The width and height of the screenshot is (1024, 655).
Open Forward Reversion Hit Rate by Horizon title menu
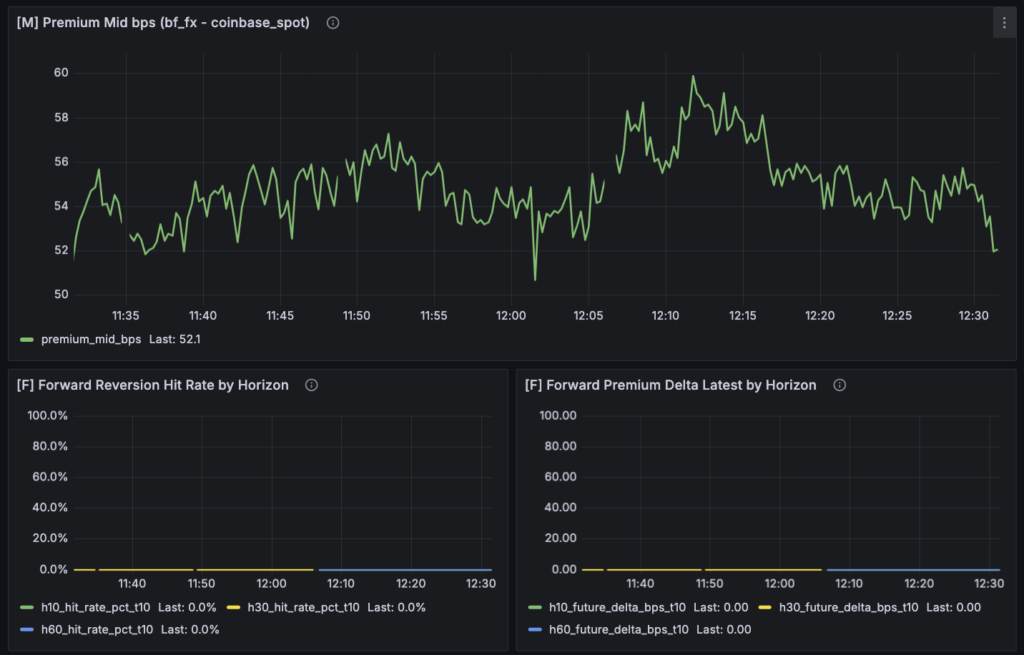coord(153,385)
